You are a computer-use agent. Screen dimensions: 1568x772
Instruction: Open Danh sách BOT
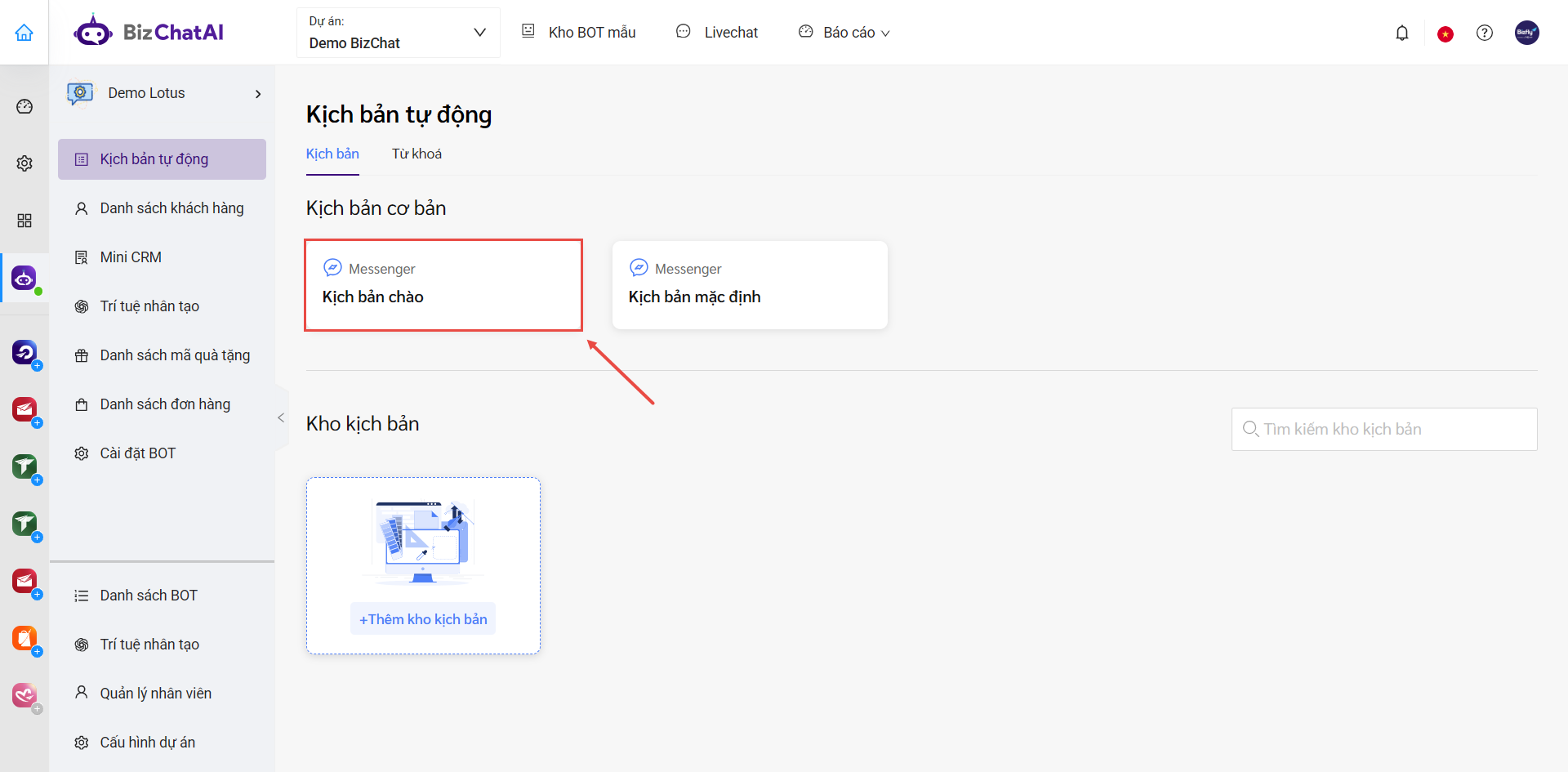pyautogui.click(x=162, y=596)
